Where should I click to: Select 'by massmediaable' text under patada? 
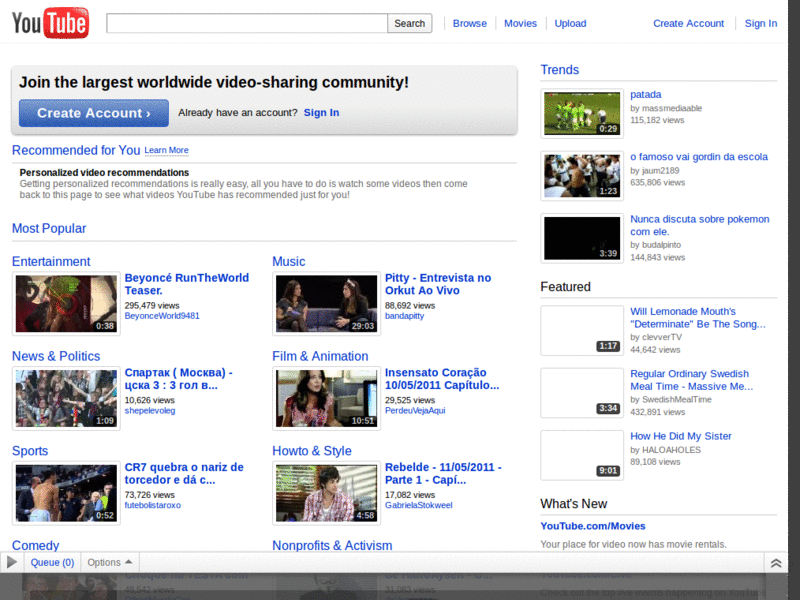pyautogui.click(x=666, y=108)
